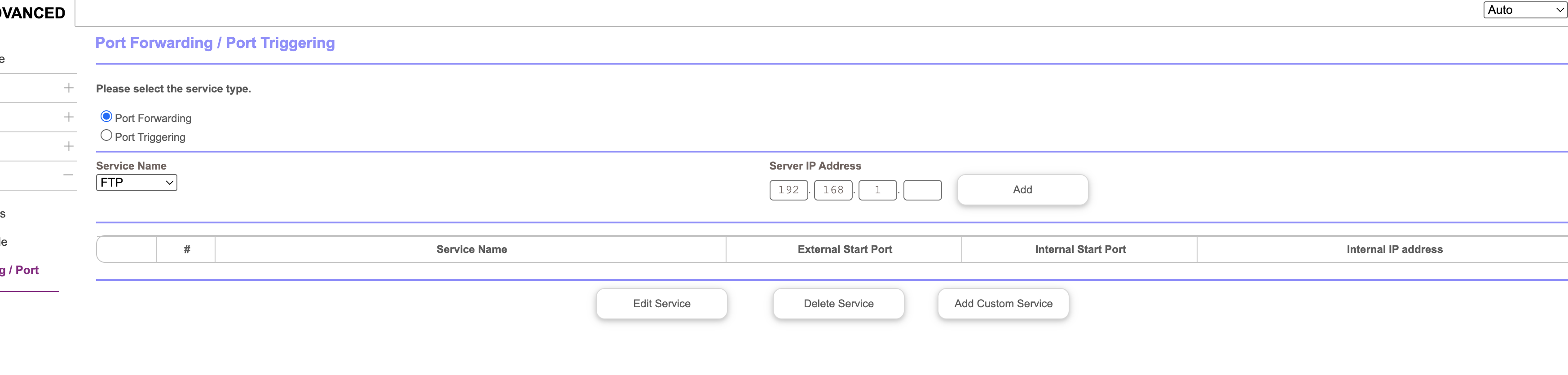Expand the lowest plus icon in sidebar
The width and height of the screenshot is (1568, 375).
[69, 147]
